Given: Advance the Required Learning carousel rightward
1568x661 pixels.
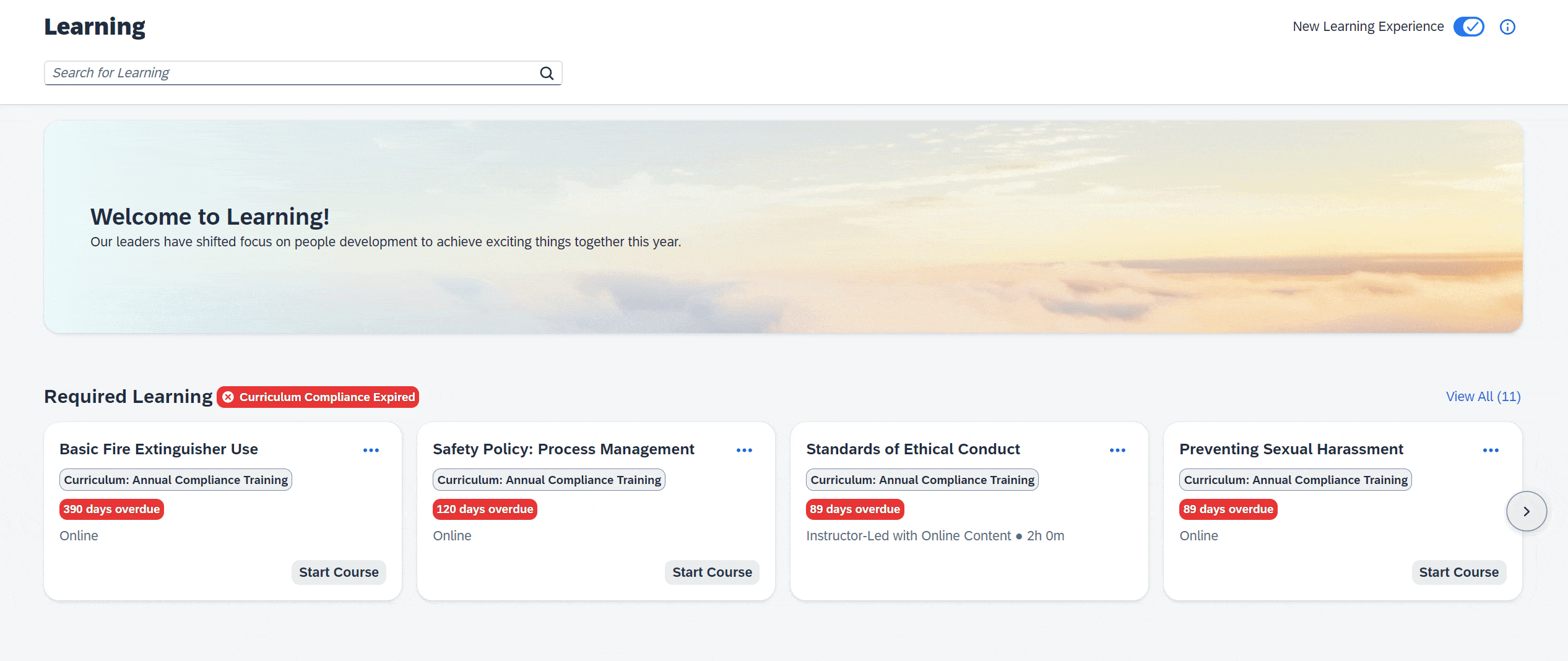Looking at the screenshot, I should tap(1527, 511).
